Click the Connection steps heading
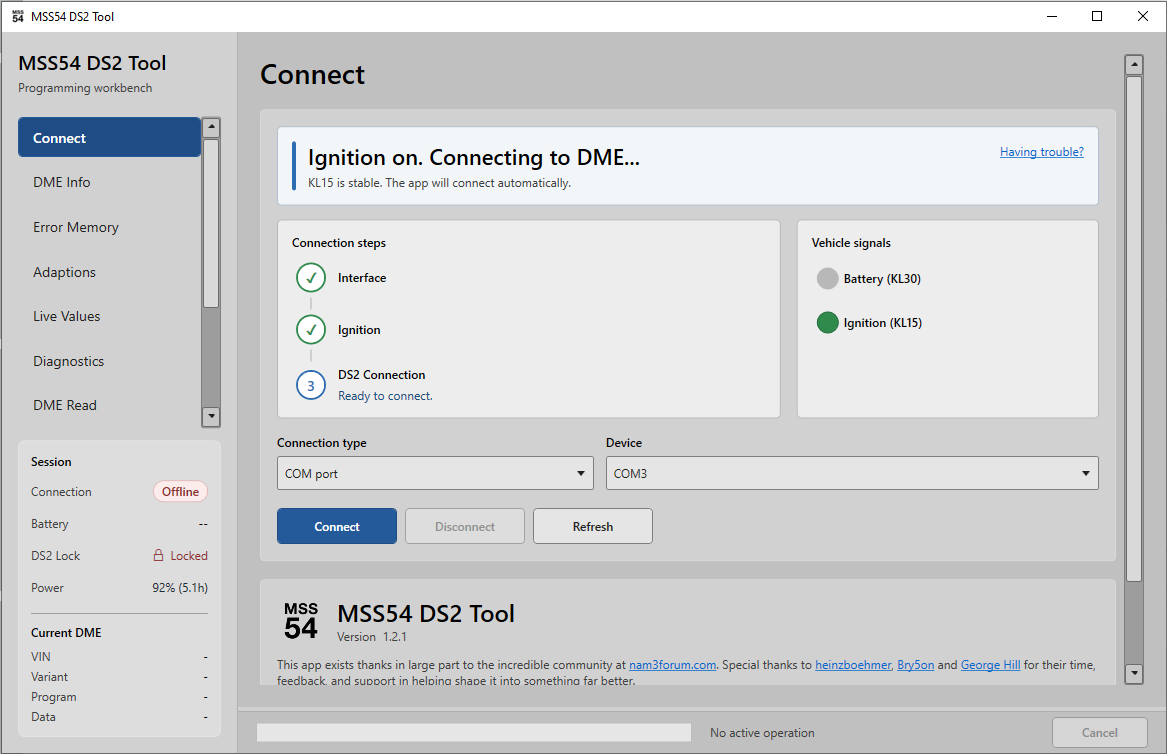This screenshot has height=754, width=1167. [x=339, y=243]
